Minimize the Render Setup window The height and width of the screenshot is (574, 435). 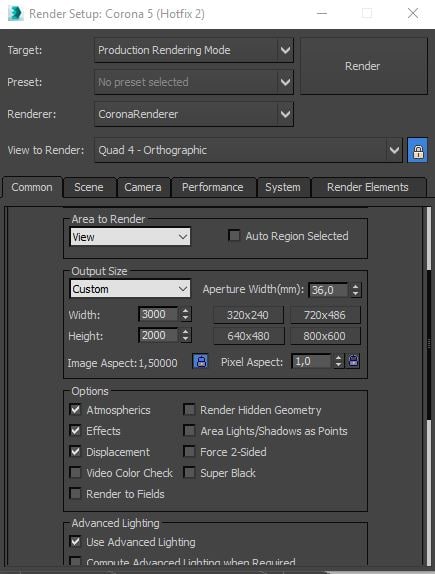tap(322, 14)
